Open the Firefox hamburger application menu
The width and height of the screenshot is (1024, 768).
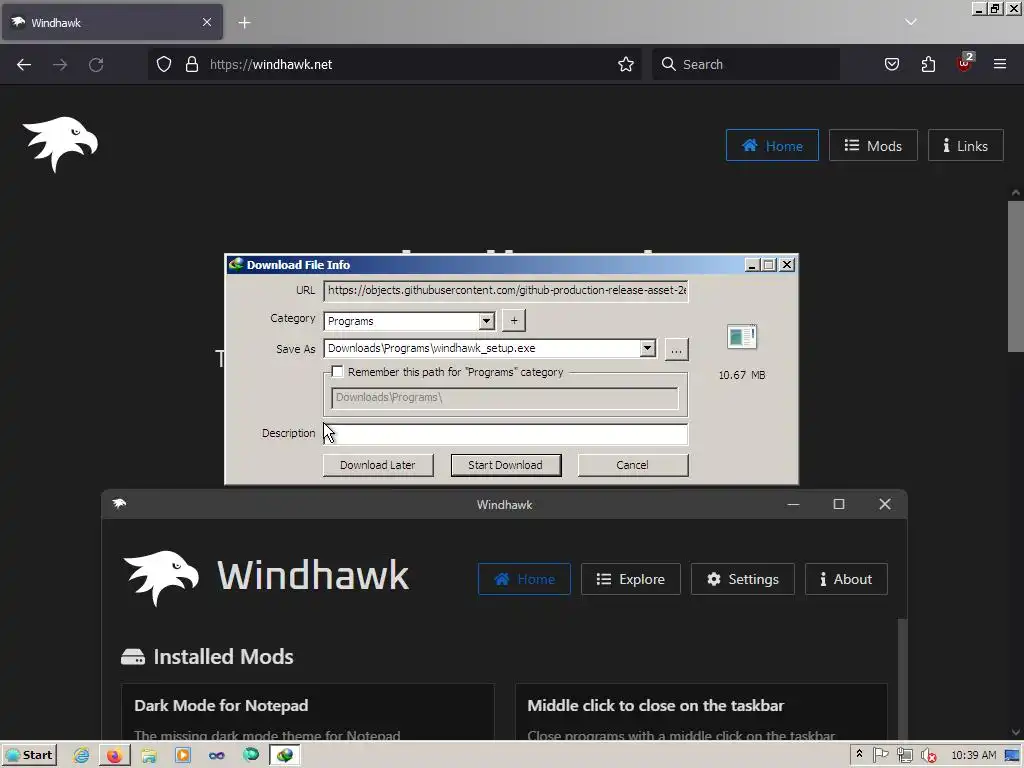click(x=1000, y=65)
